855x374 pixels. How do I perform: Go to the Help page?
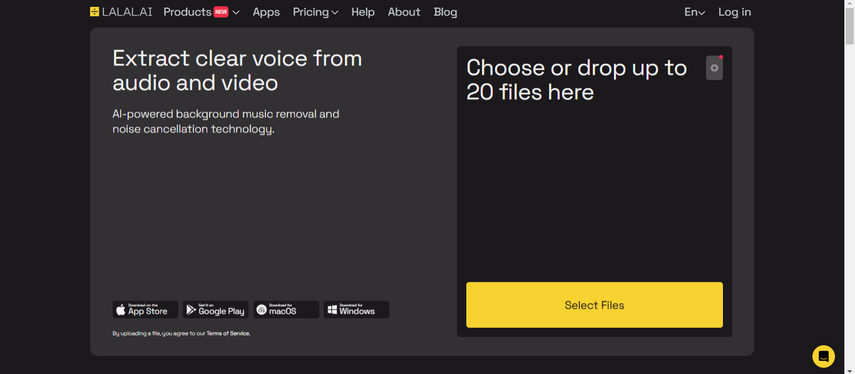(x=363, y=12)
